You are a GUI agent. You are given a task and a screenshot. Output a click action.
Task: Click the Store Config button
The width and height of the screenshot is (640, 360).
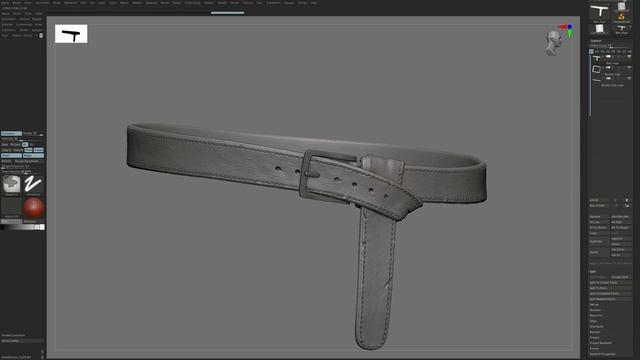pyautogui.click(x=22, y=340)
